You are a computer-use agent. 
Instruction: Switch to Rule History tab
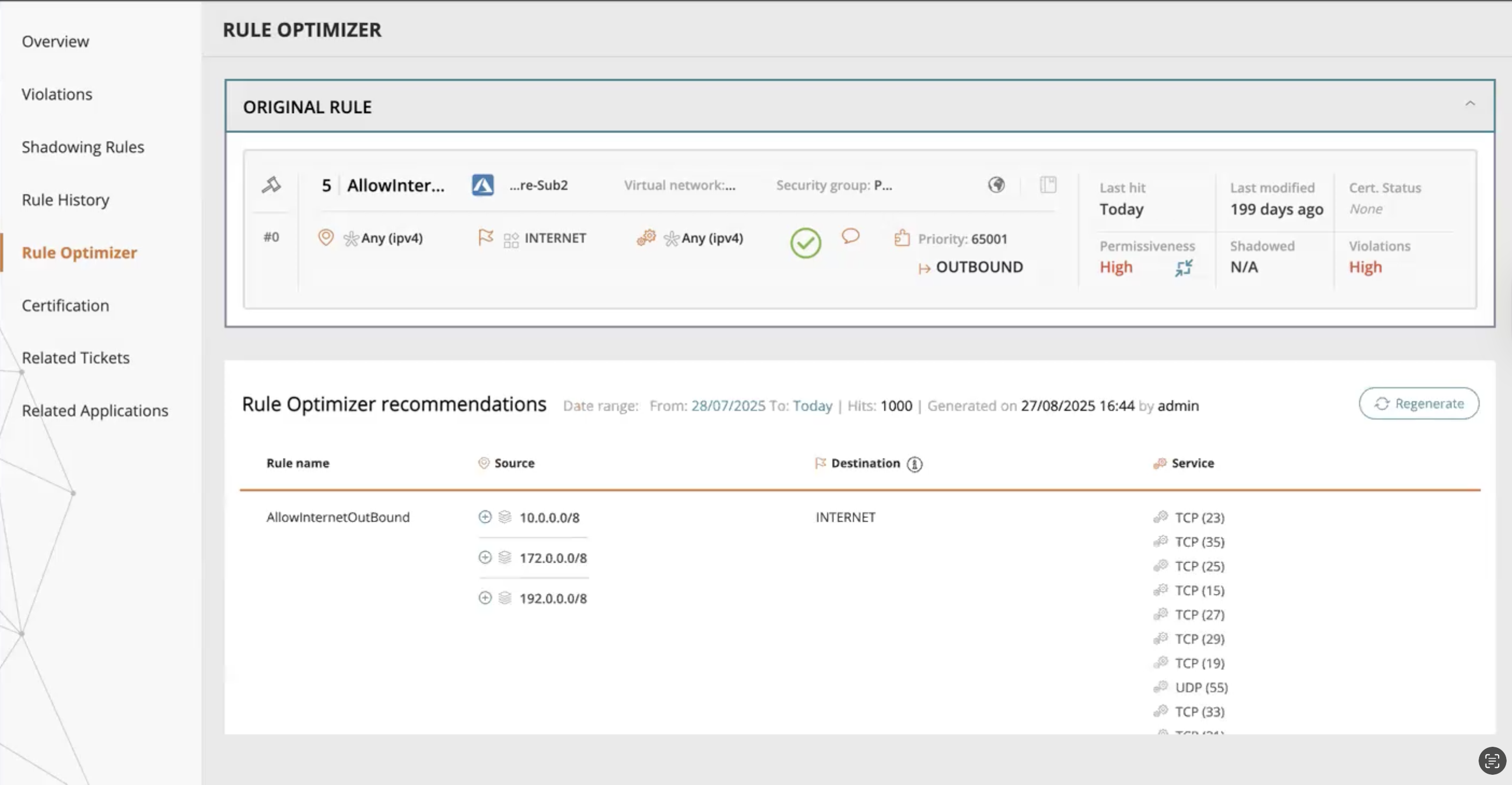click(x=65, y=199)
